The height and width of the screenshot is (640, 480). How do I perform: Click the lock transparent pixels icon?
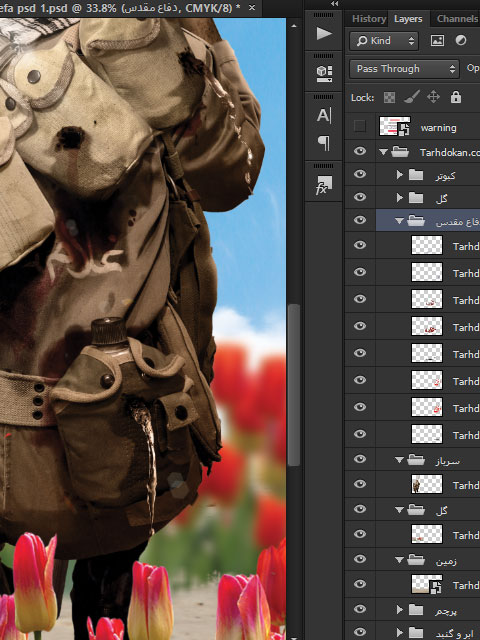point(389,97)
